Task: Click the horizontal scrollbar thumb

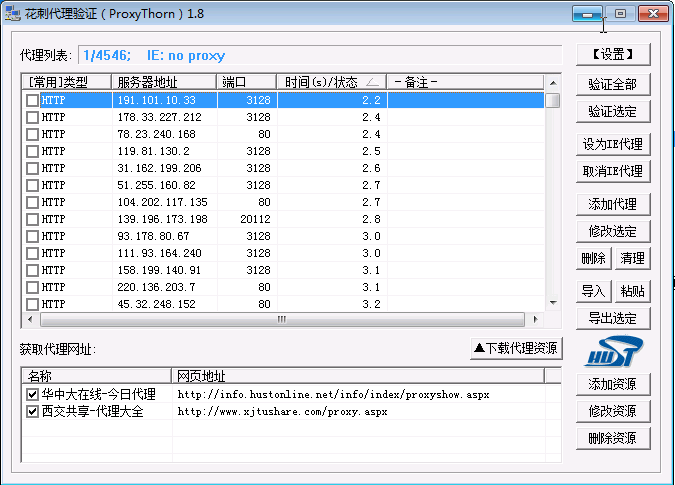Action: coord(282,319)
